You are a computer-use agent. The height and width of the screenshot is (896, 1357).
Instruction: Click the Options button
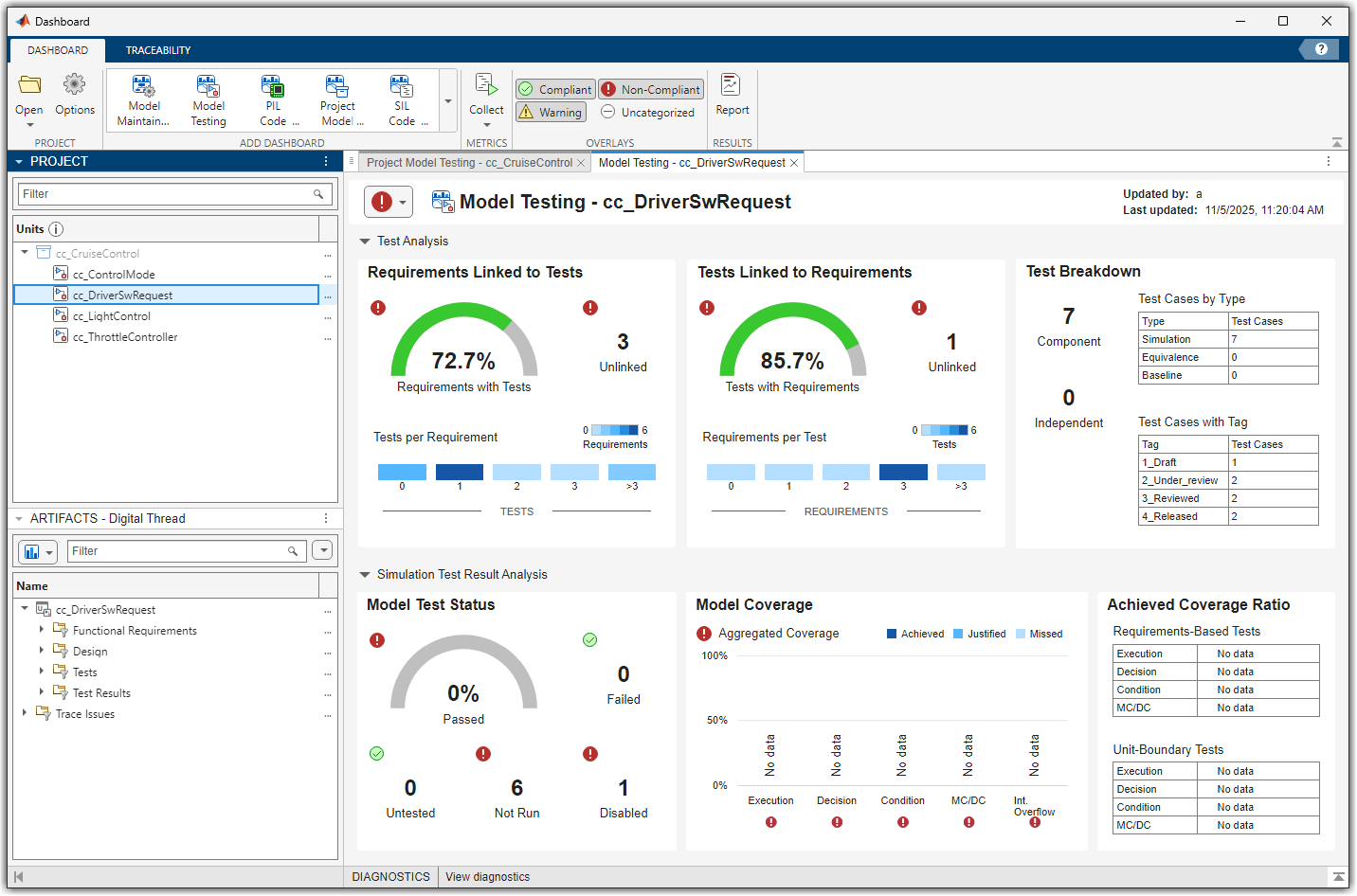[x=75, y=98]
